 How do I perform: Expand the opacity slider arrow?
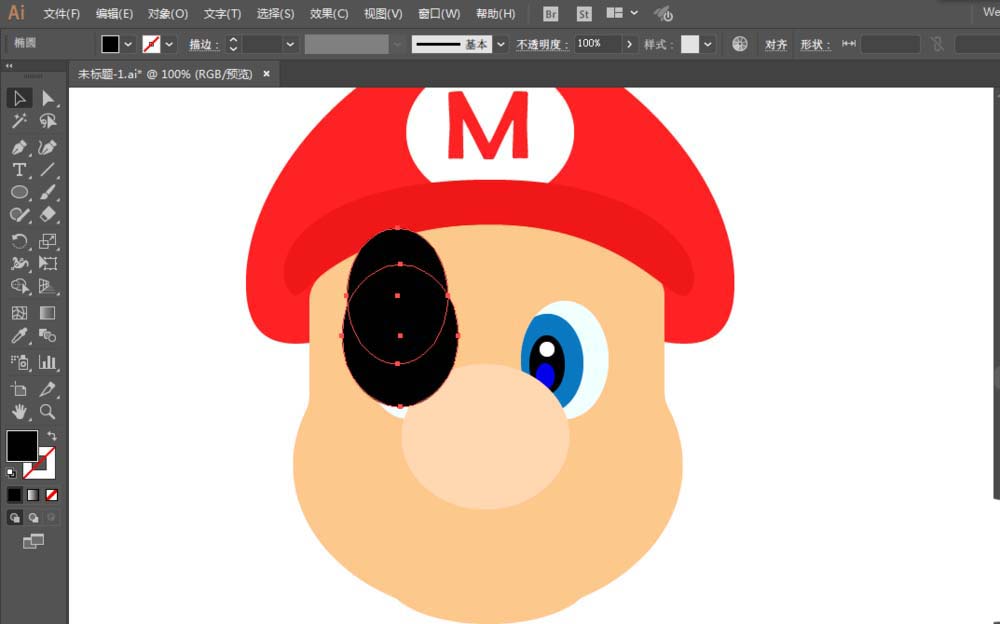click(629, 44)
